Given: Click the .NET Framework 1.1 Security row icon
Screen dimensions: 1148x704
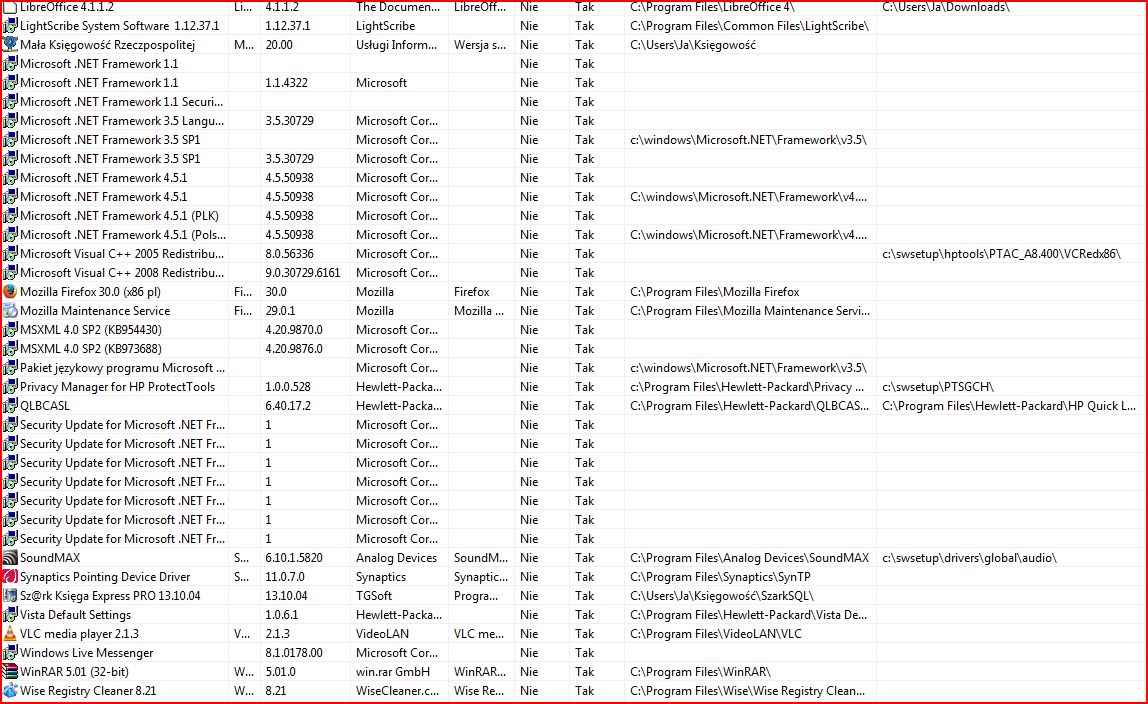Looking at the screenshot, I should (x=10, y=101).
